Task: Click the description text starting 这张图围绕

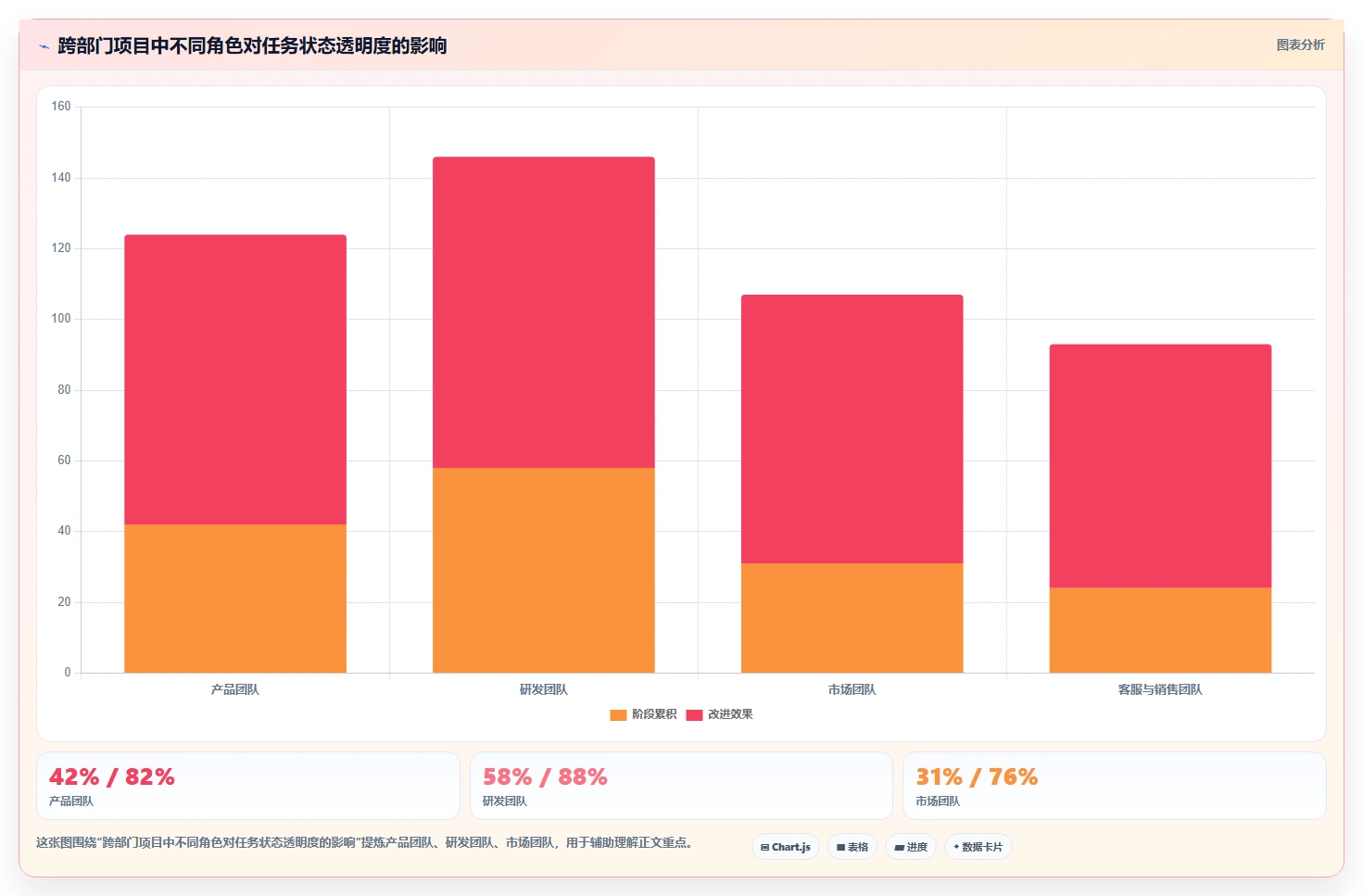Action: tap(365, 842)
